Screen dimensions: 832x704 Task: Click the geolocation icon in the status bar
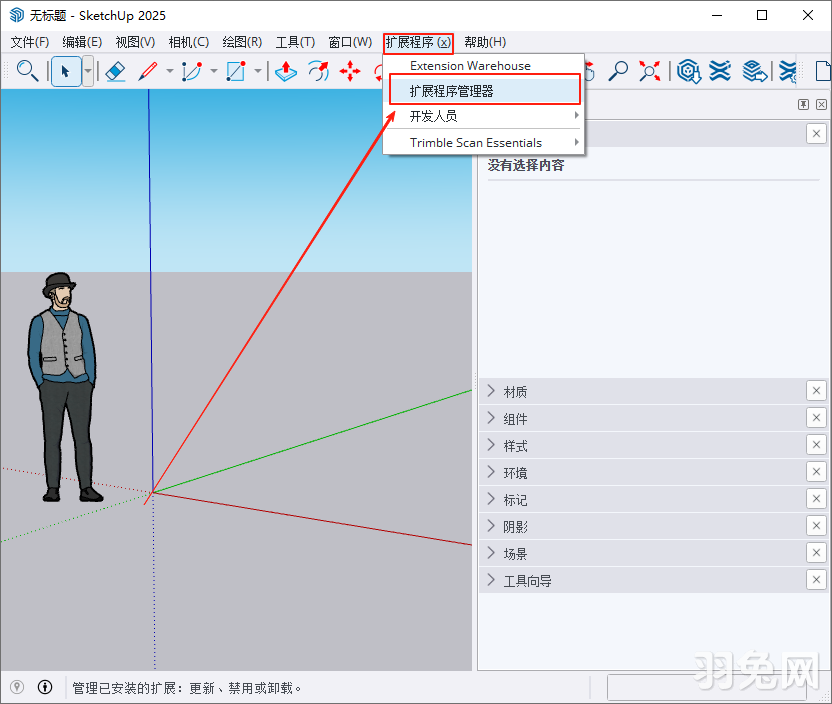[x=17, y=687]
